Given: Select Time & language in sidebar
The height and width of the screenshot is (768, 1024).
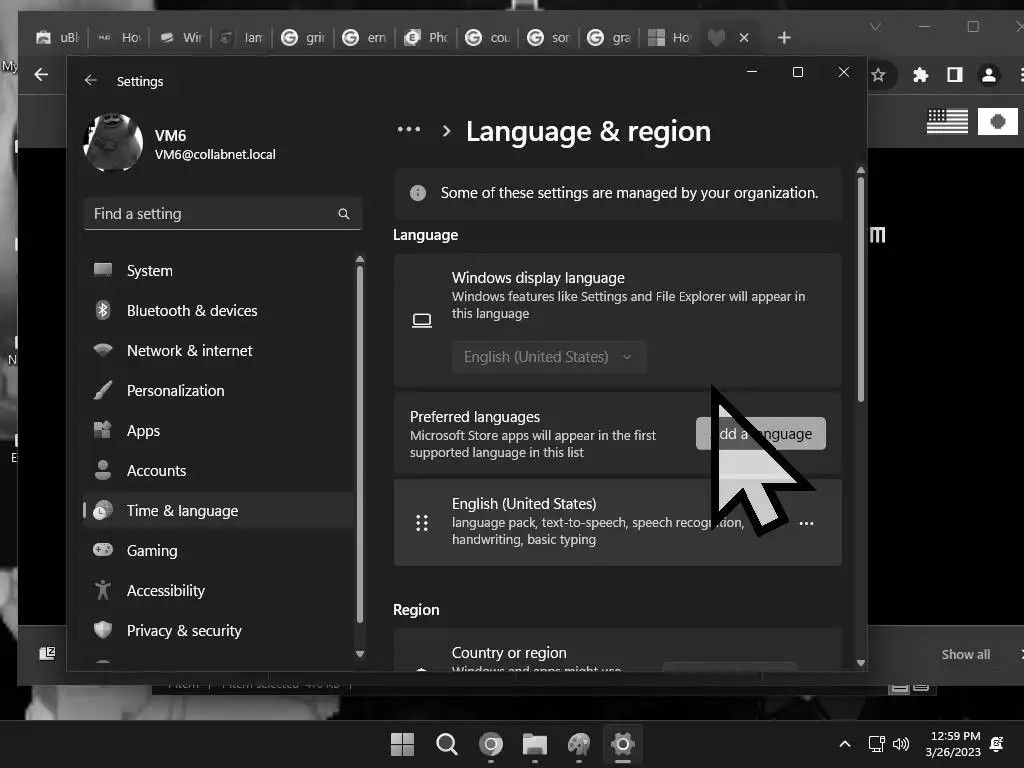Looking at the screenshot, I should tap(219, 510).
